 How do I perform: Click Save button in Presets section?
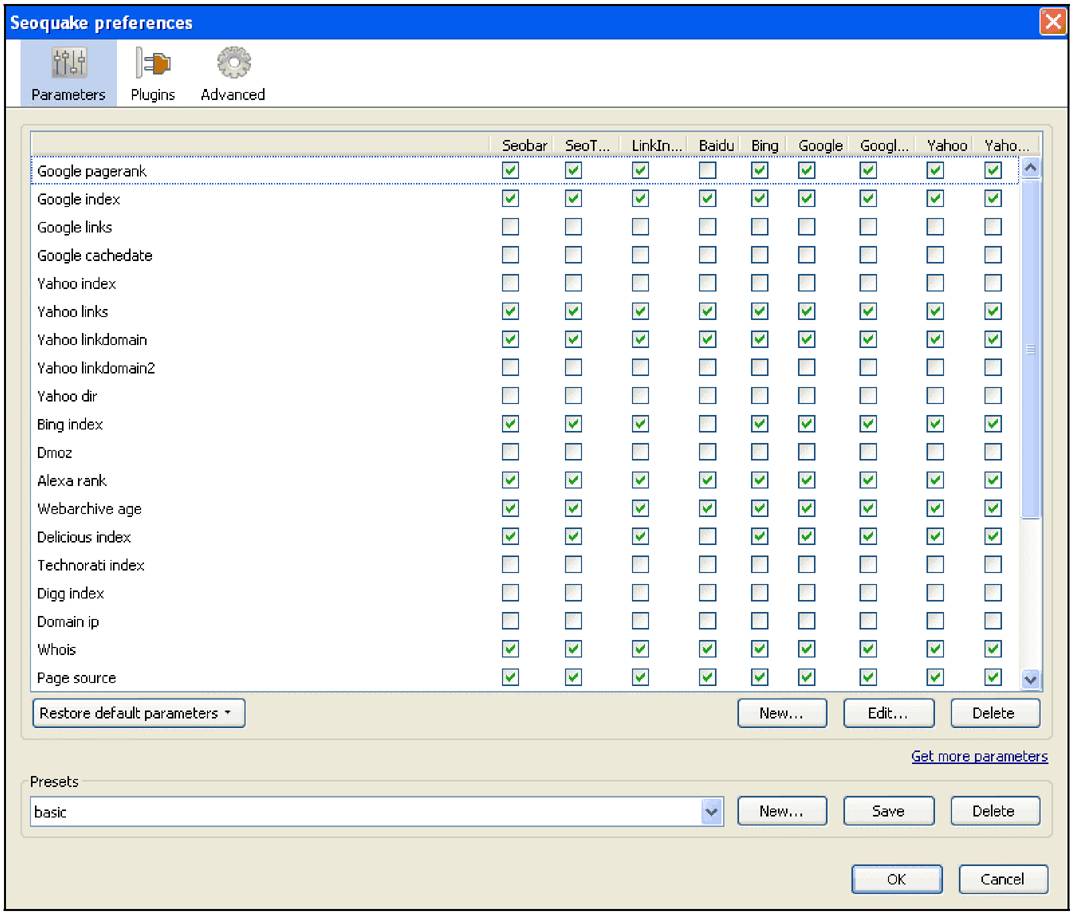888,811
